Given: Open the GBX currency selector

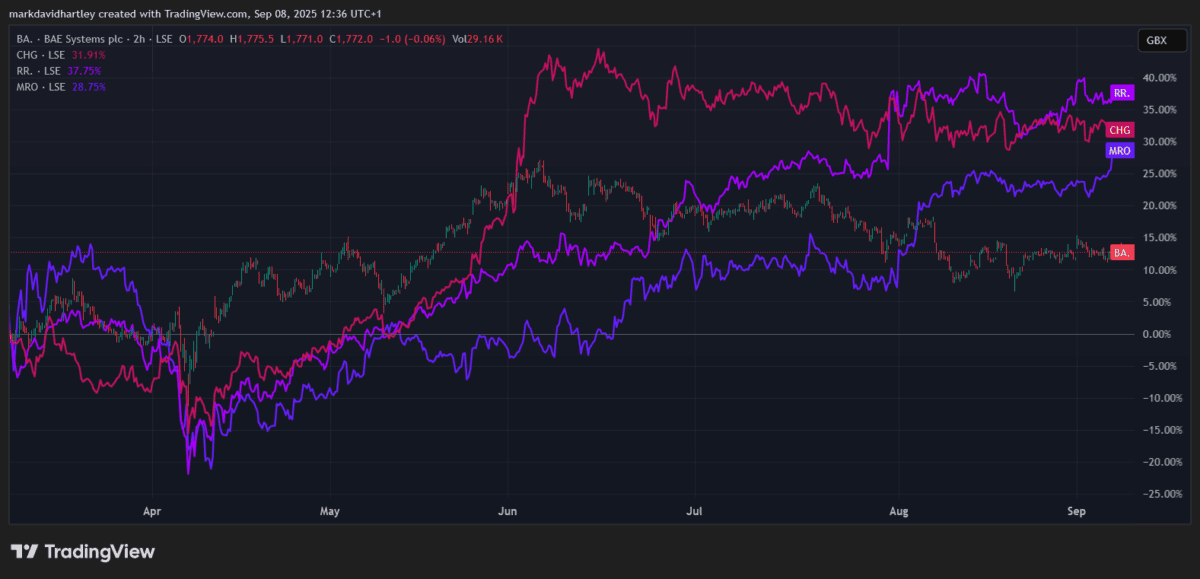Looking at the screenshot, I should pos(1156,41).
